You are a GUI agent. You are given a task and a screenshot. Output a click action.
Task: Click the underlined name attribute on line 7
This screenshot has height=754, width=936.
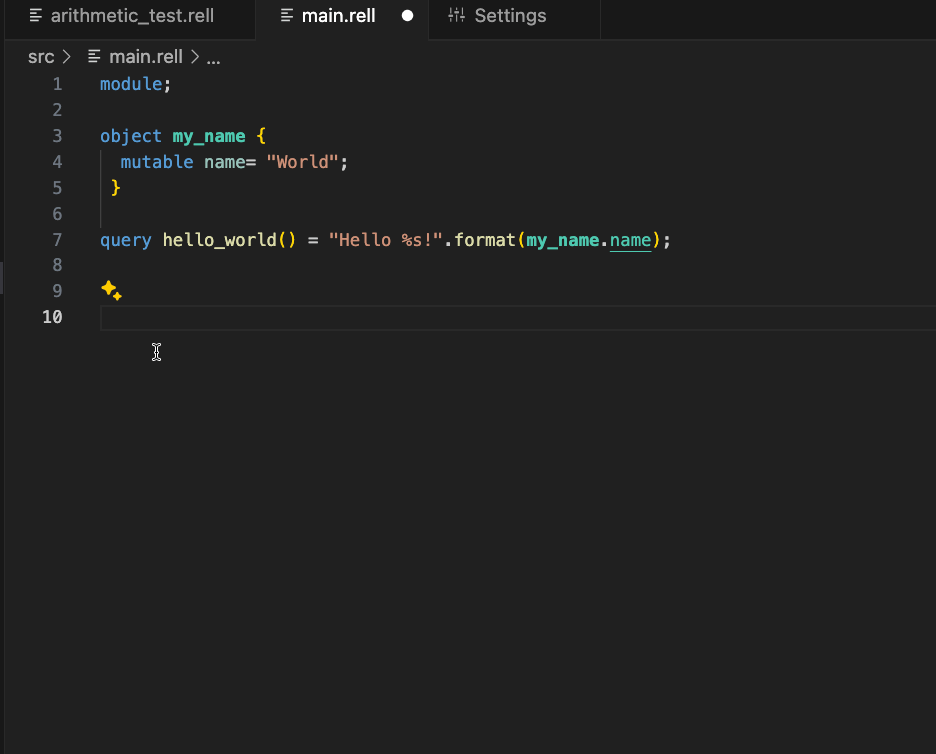coord(630,240)
